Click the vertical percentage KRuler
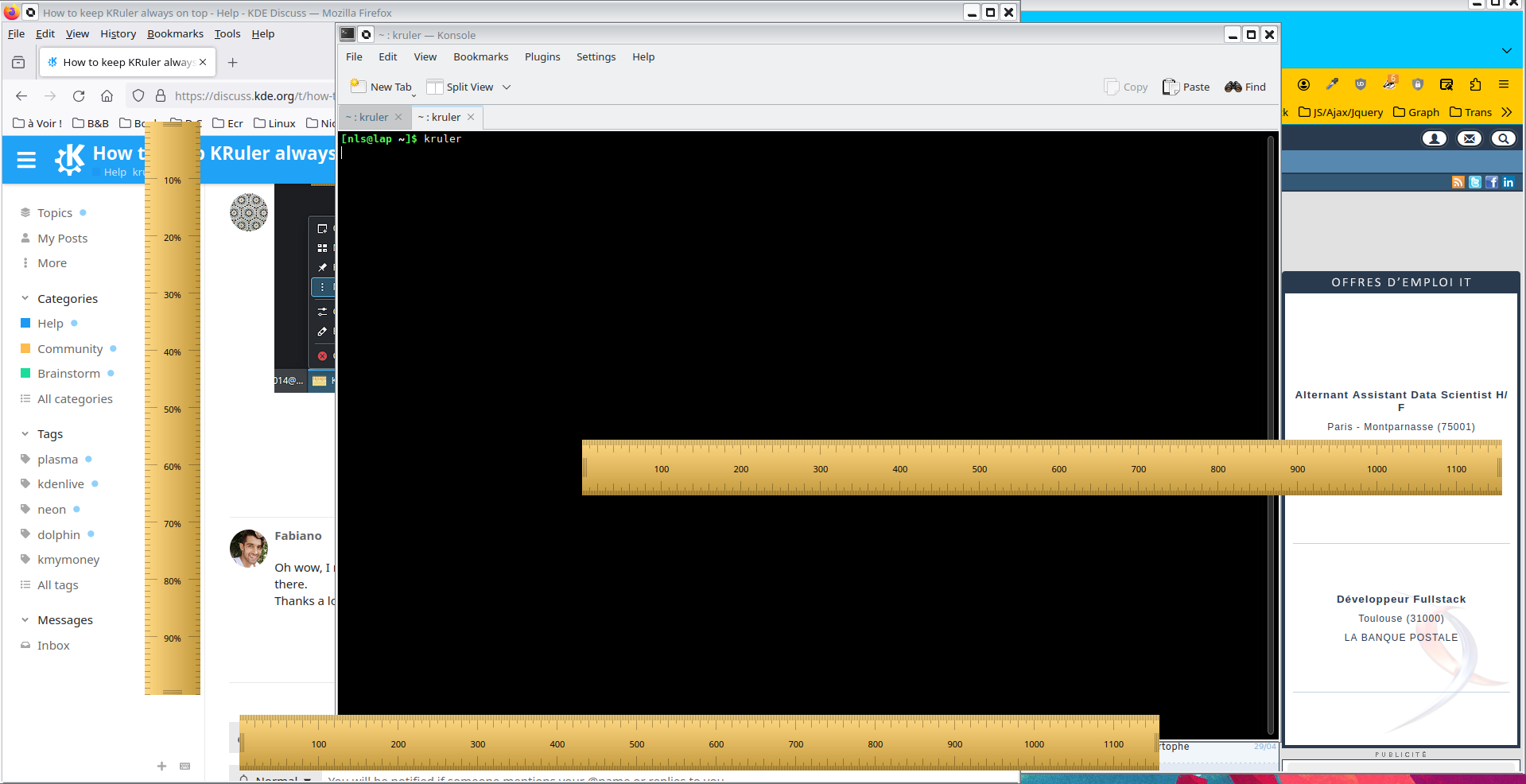This screenshot has height=784, width=1526. point(173,407)
